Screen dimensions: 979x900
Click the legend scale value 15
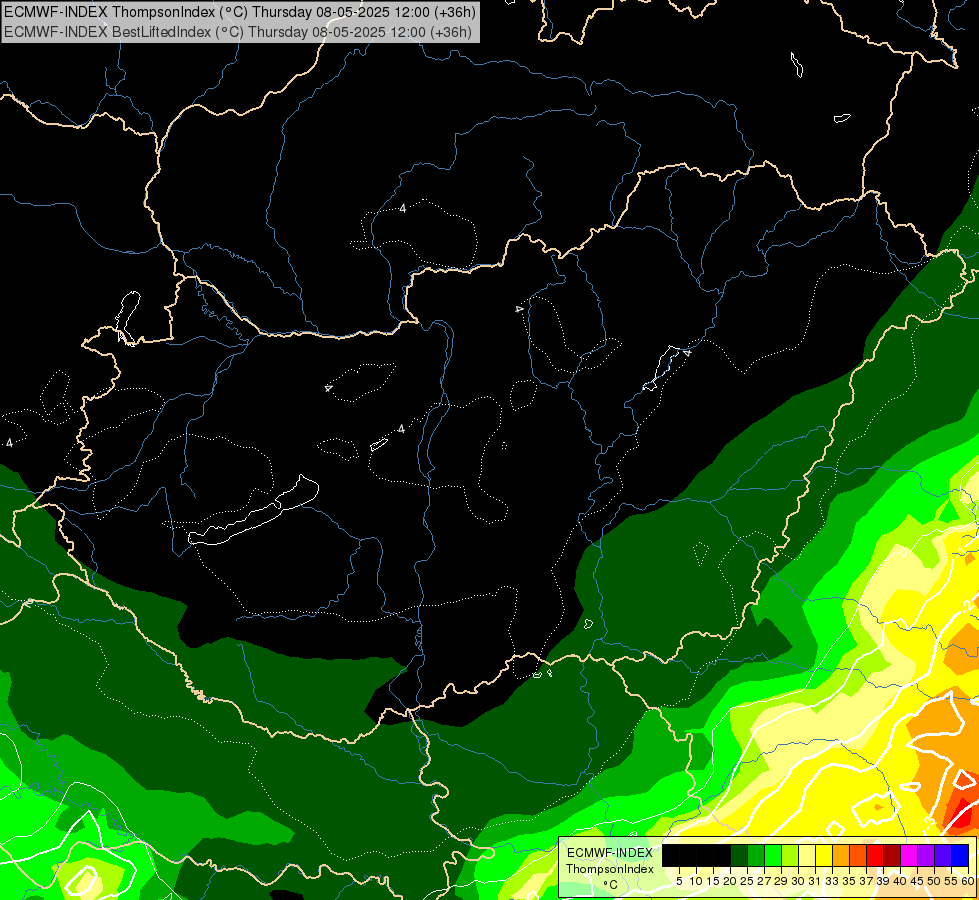713,881
